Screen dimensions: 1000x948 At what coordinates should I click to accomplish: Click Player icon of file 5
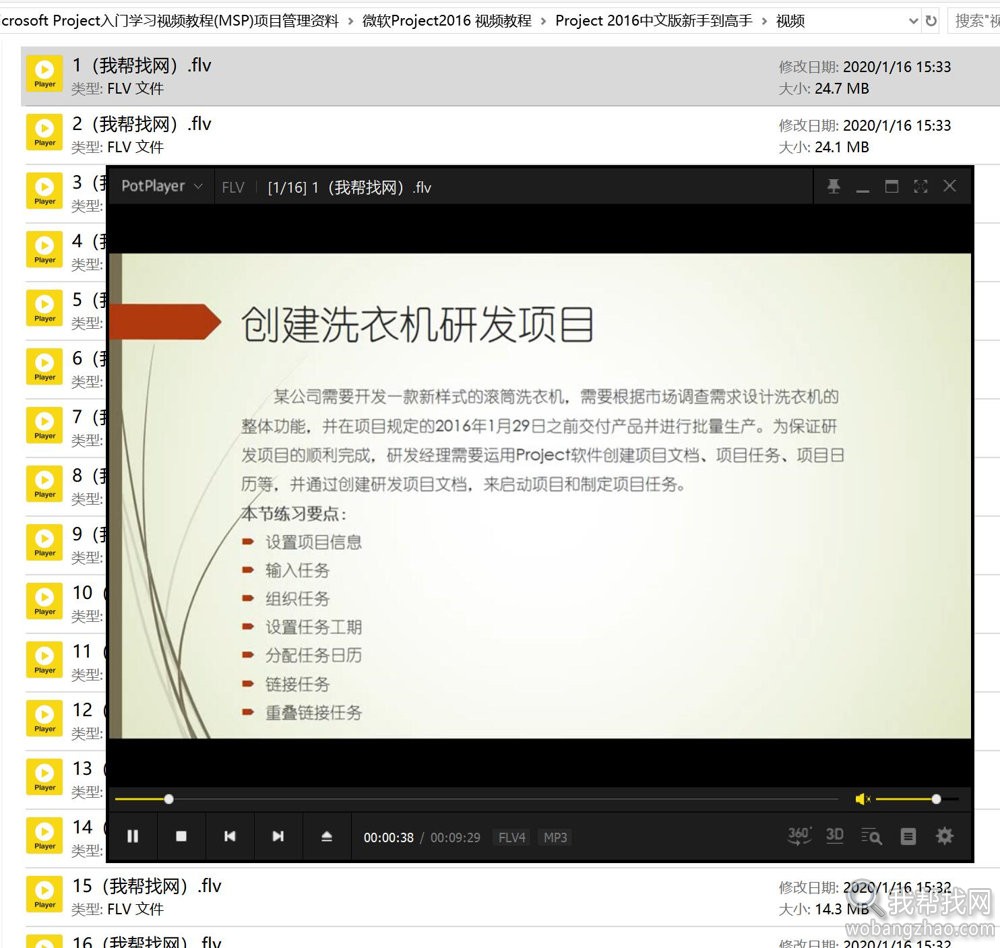45,308
